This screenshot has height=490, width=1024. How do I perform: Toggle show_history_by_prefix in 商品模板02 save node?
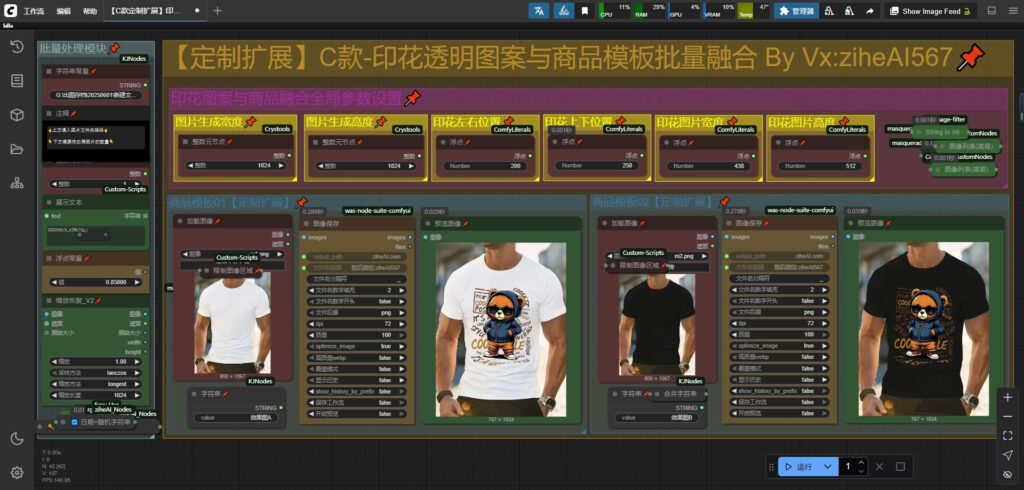point(780,391)
